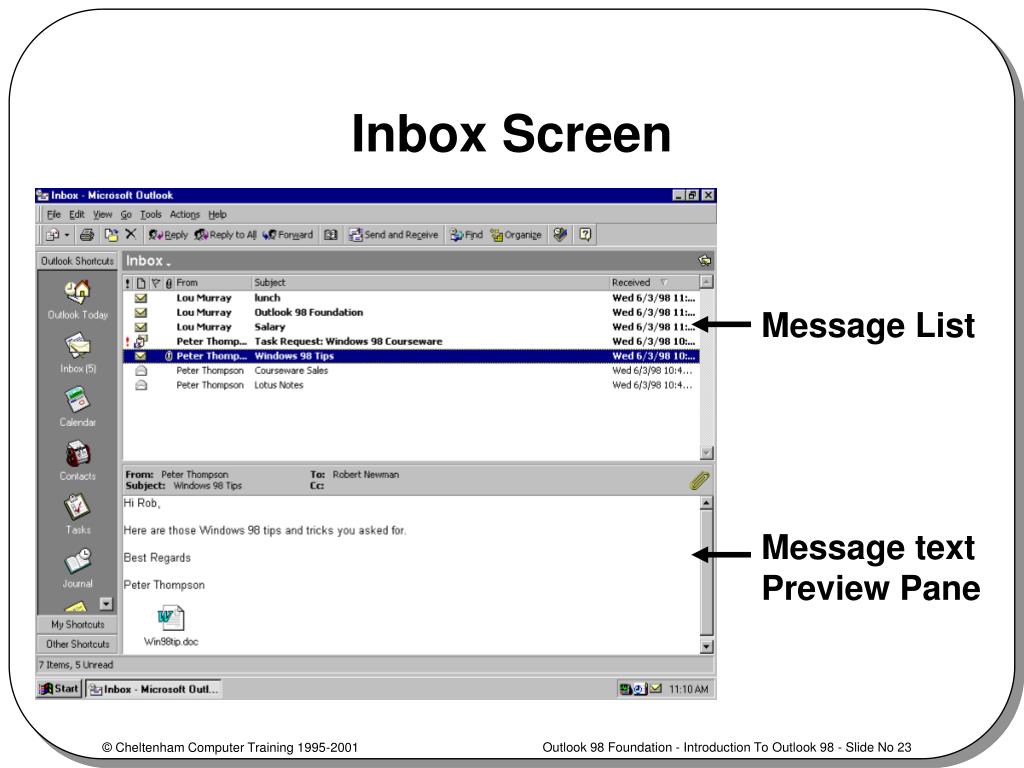Open the Edit menu
This screenshot has height=768, width=1024.
click(x=76, y=214)
